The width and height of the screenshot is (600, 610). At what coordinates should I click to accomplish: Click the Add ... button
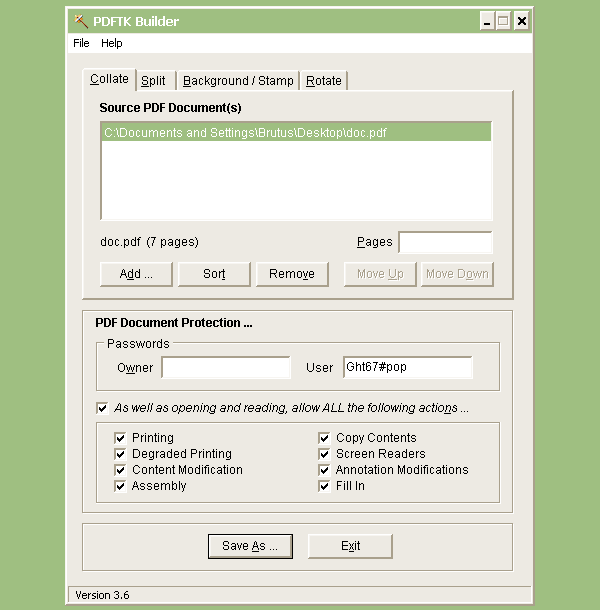coord(136,274)
